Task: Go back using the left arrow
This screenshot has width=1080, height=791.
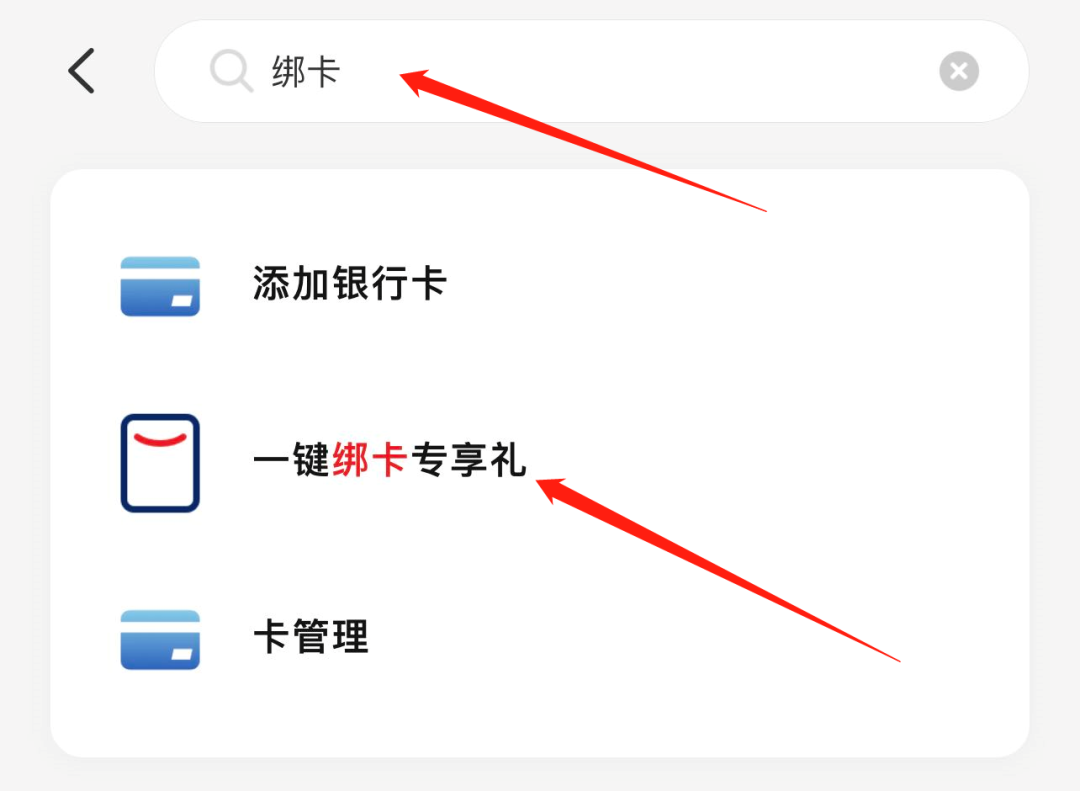Action: (81, 71)
